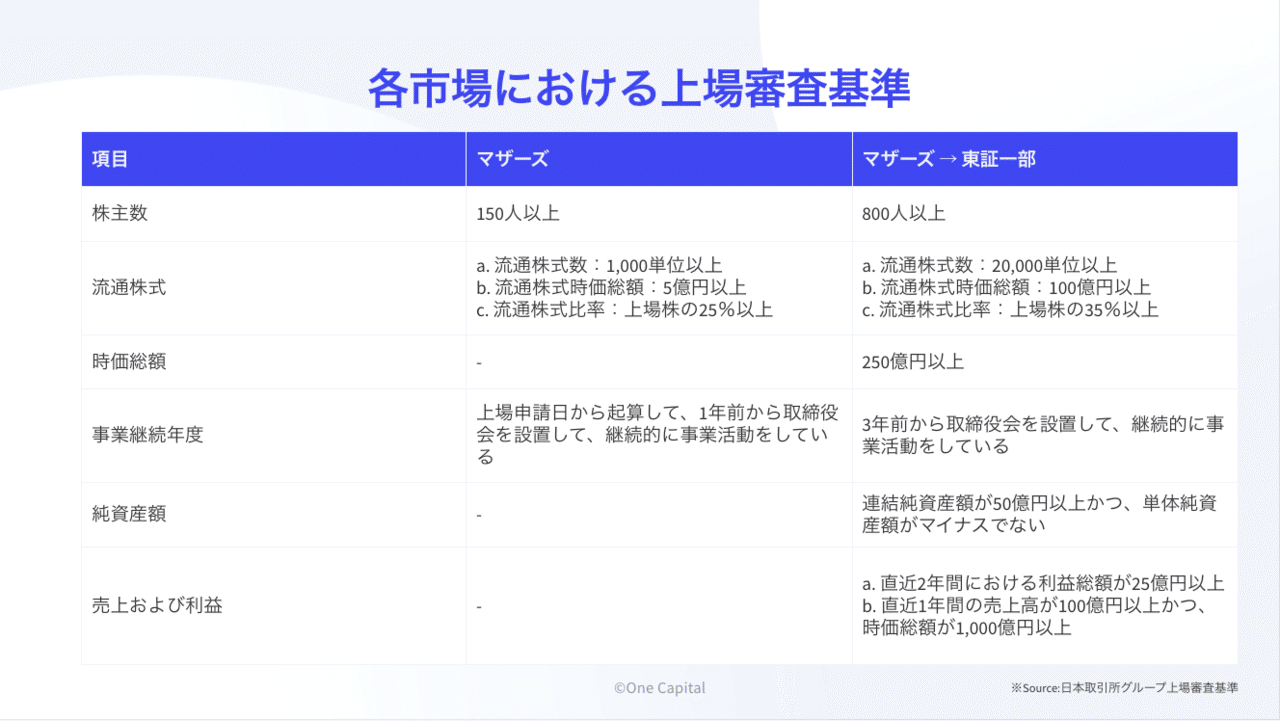Click the 純資産額 row label
The width and height of the screenshot is (1280, 721).
click(129, 514)
